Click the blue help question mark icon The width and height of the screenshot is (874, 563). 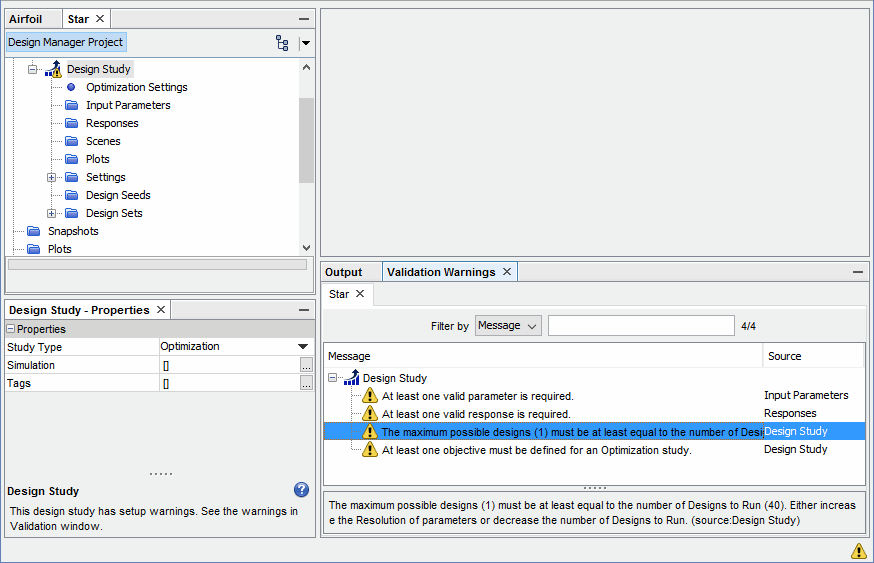pyautogui.click(x=301, y=490)
